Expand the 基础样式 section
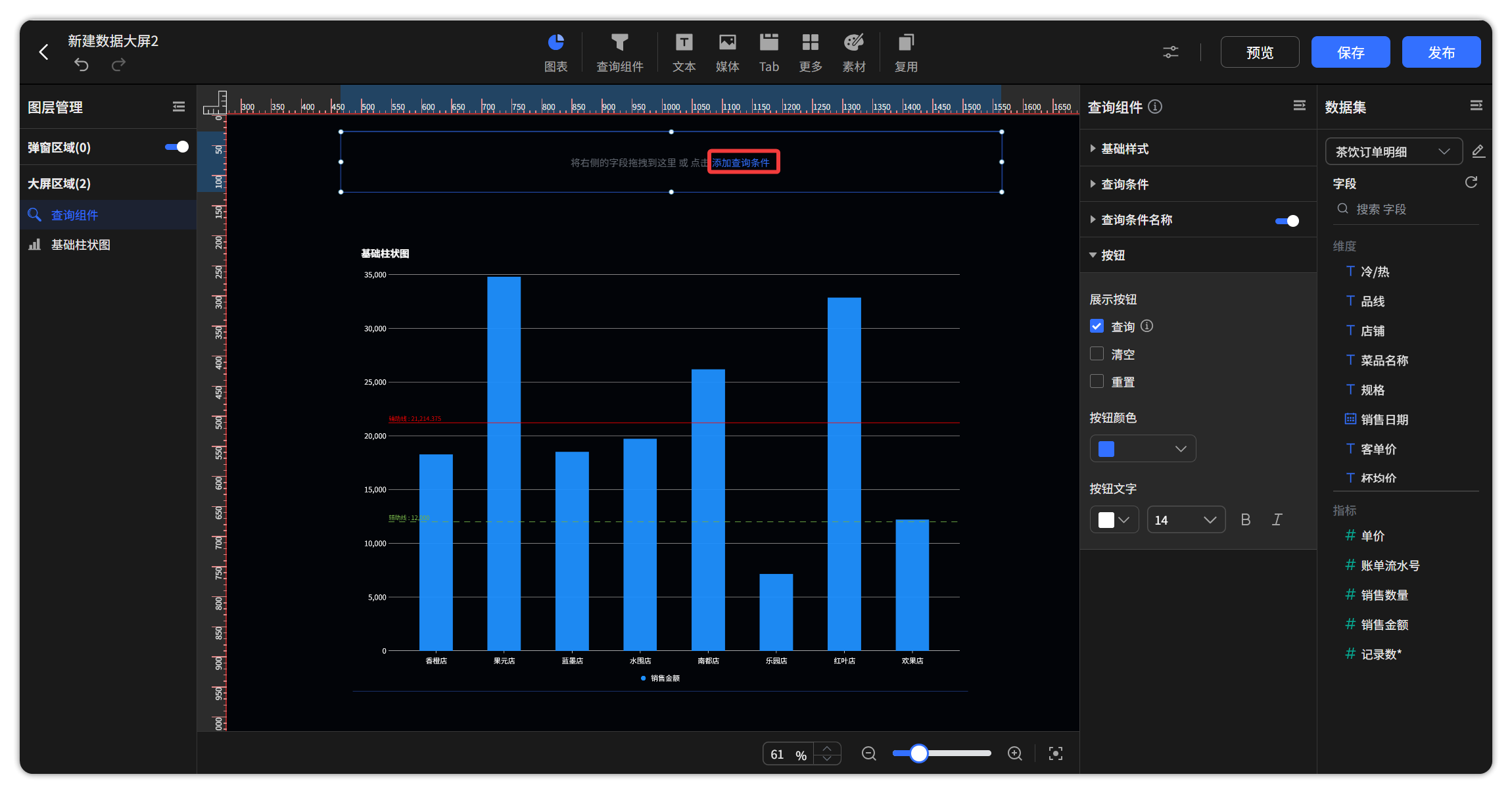Viewport: 1512px width, 787px height. [x=1198, y=149]
